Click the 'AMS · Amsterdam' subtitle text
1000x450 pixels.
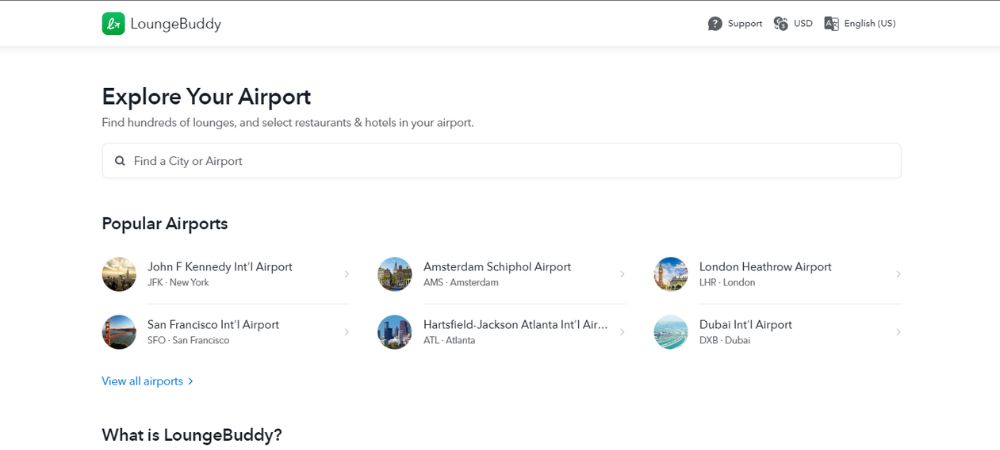coord(460,282)
